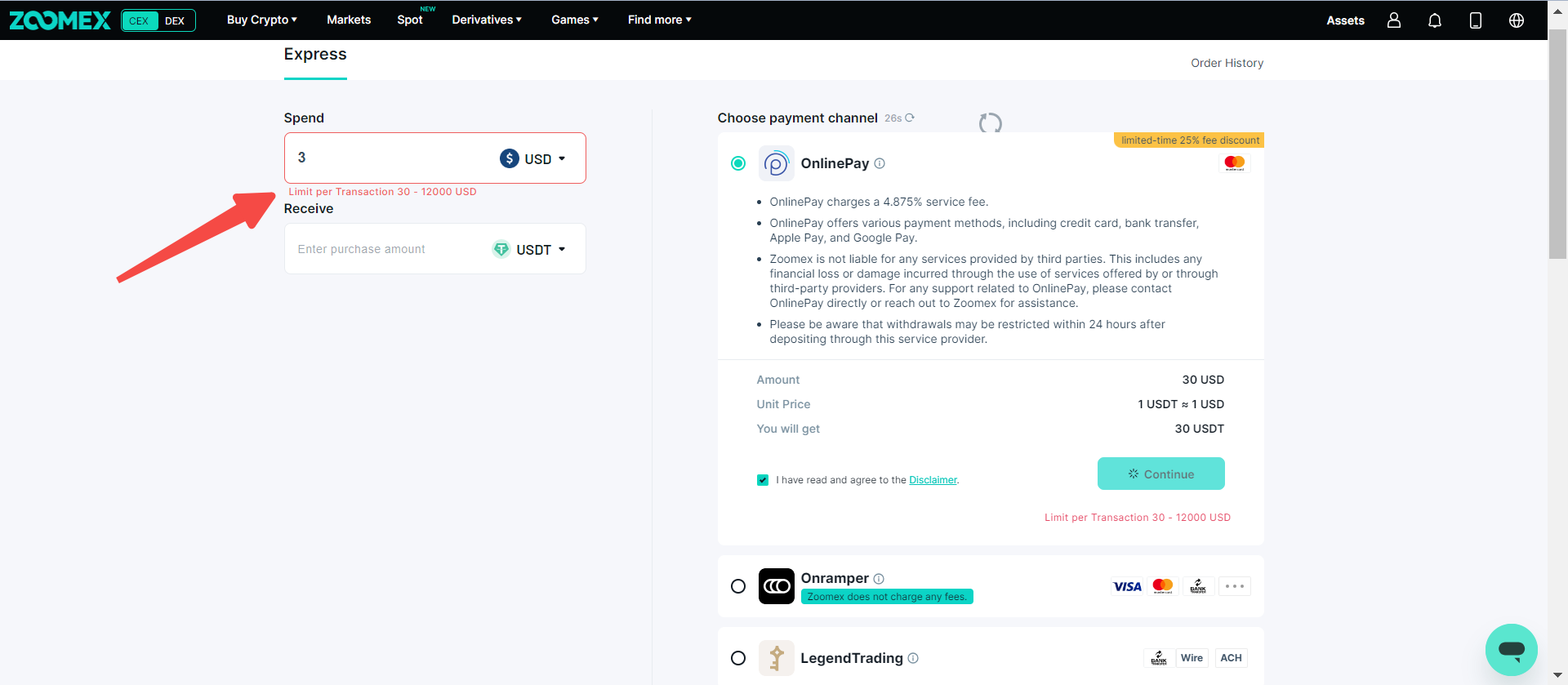Viewport: 1568px width, 685px height.
Task: Click the LegendTrading Wire badge
Action: pyautogui.click(x=1192, y=658)
